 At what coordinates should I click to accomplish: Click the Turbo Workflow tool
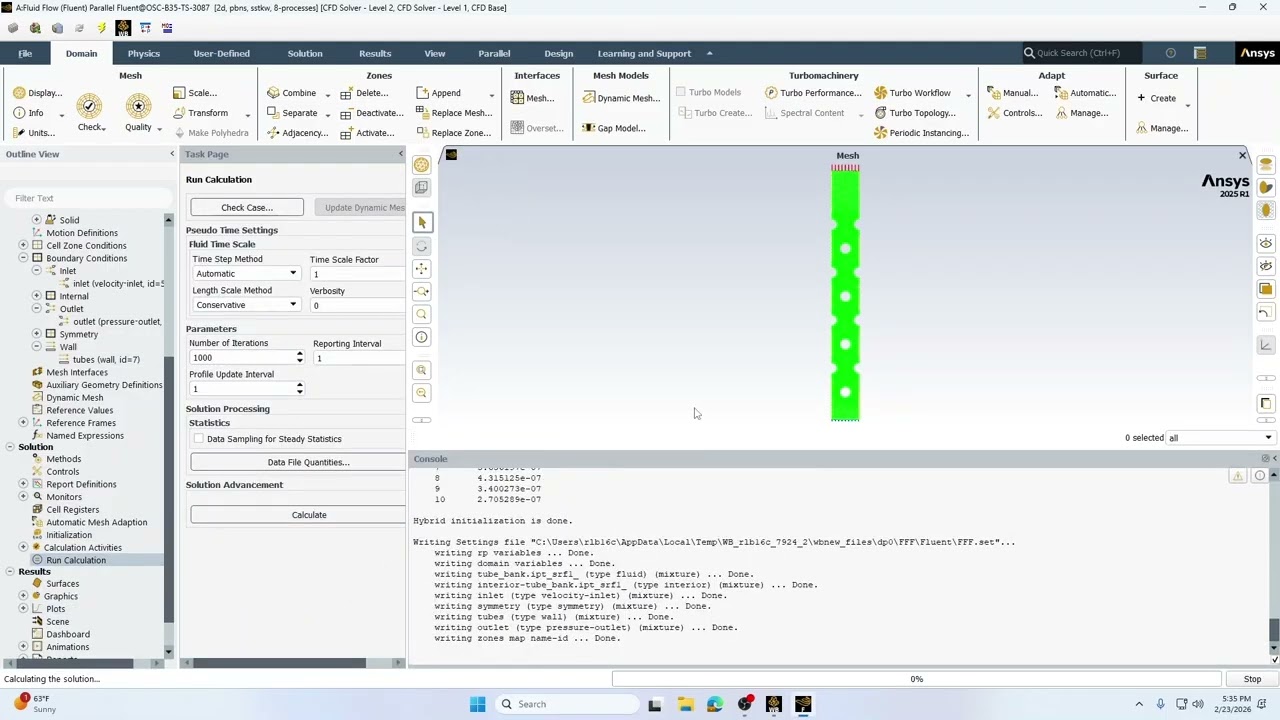(913, 93)
